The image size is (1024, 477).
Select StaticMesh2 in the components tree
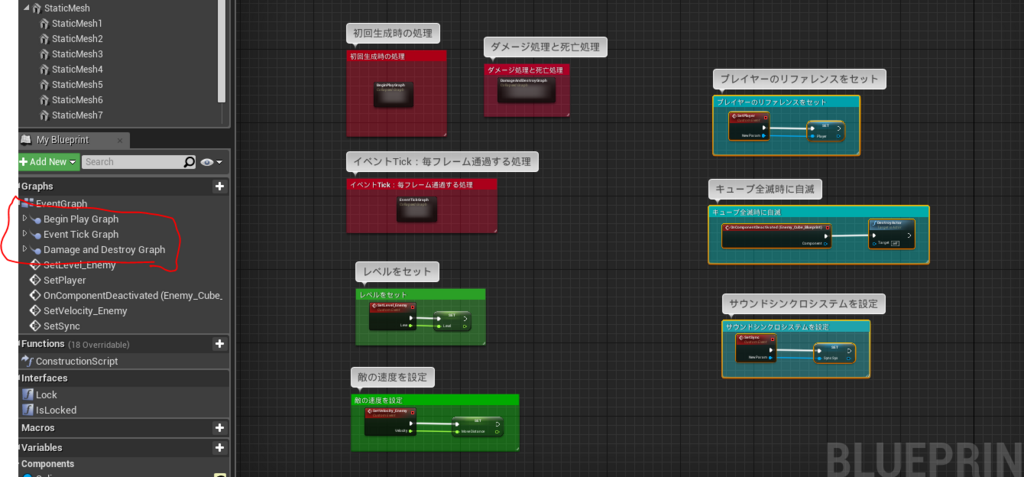point(77,39)
